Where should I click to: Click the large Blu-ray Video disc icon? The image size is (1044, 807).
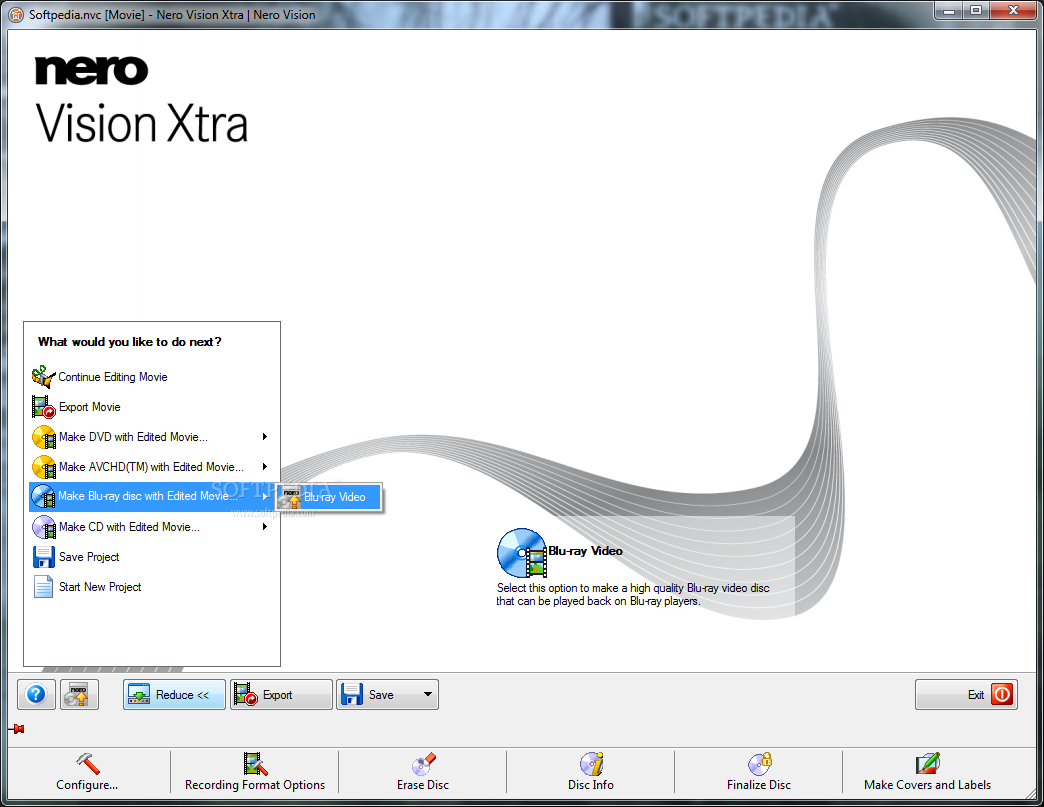point(522,553)
